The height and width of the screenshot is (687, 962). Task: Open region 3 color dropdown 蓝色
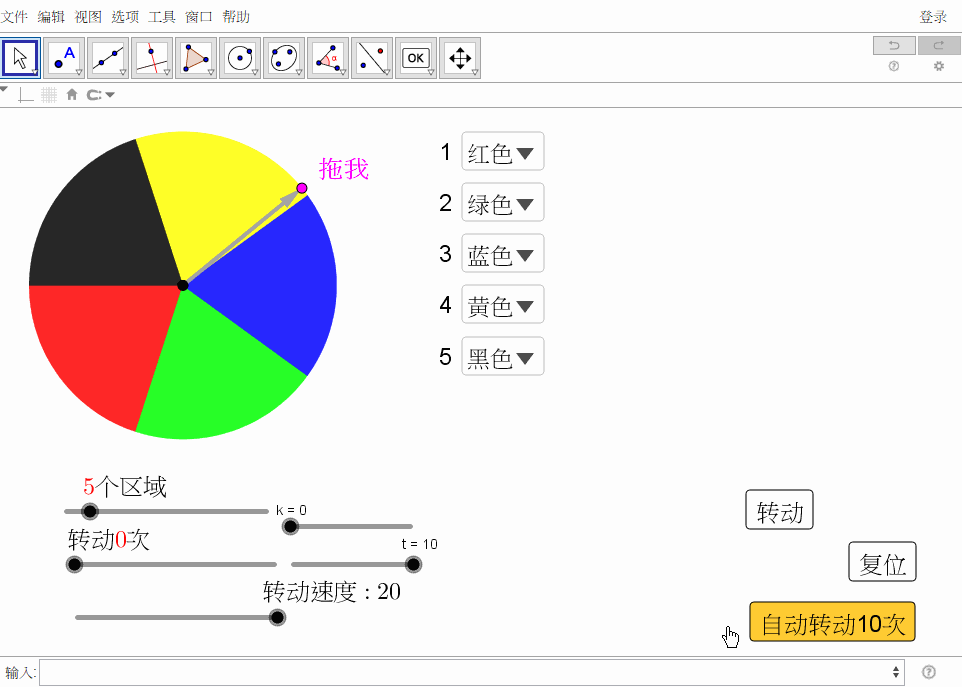pos(502,253)
